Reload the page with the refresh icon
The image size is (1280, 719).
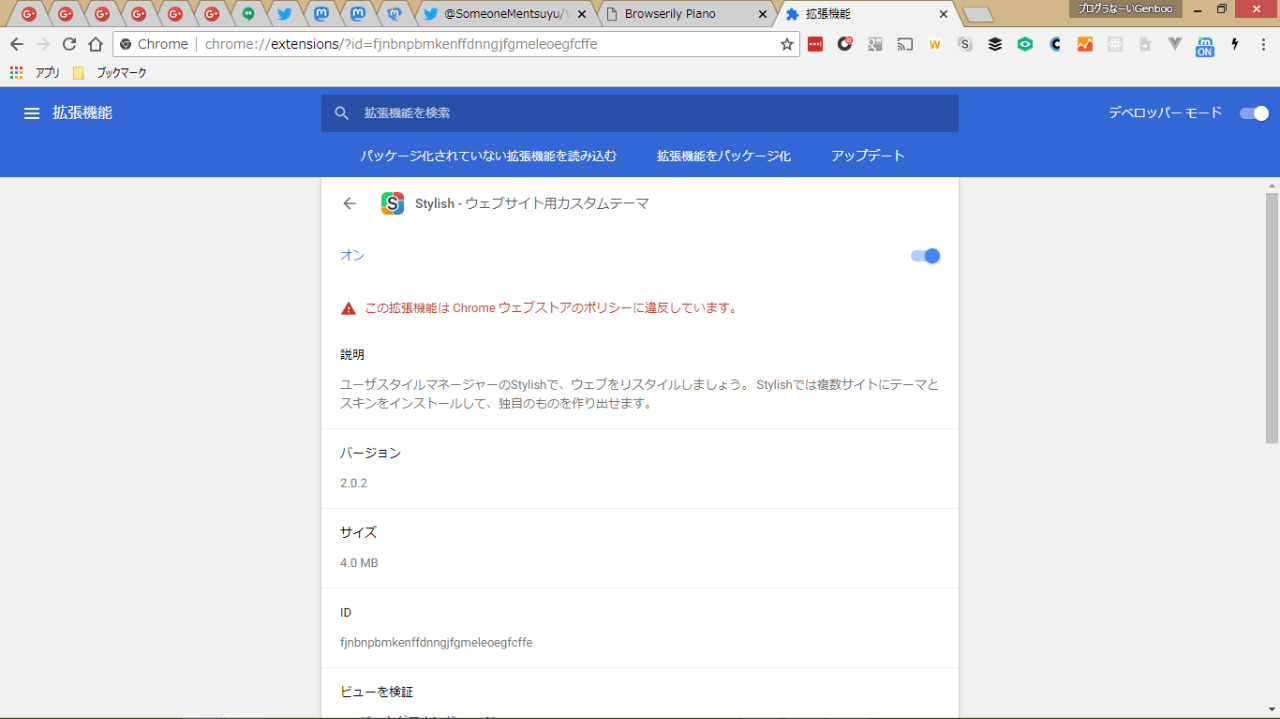pyautogui.click(x=69, y=44)
